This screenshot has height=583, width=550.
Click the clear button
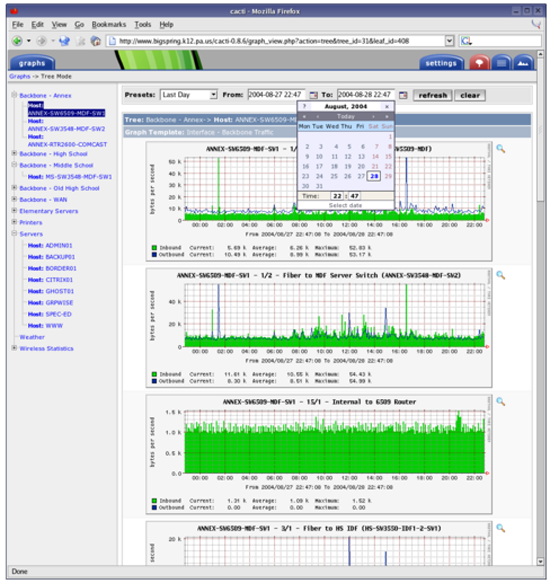tap(470, 95)
